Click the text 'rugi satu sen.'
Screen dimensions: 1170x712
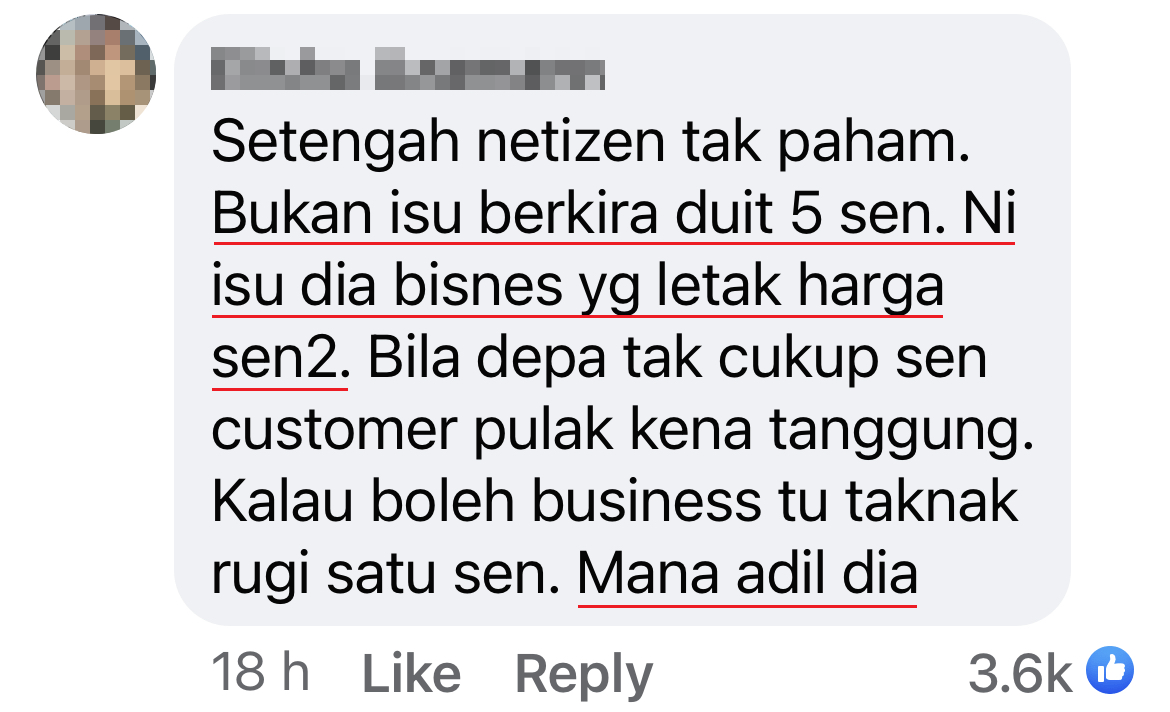click(386, 575)
